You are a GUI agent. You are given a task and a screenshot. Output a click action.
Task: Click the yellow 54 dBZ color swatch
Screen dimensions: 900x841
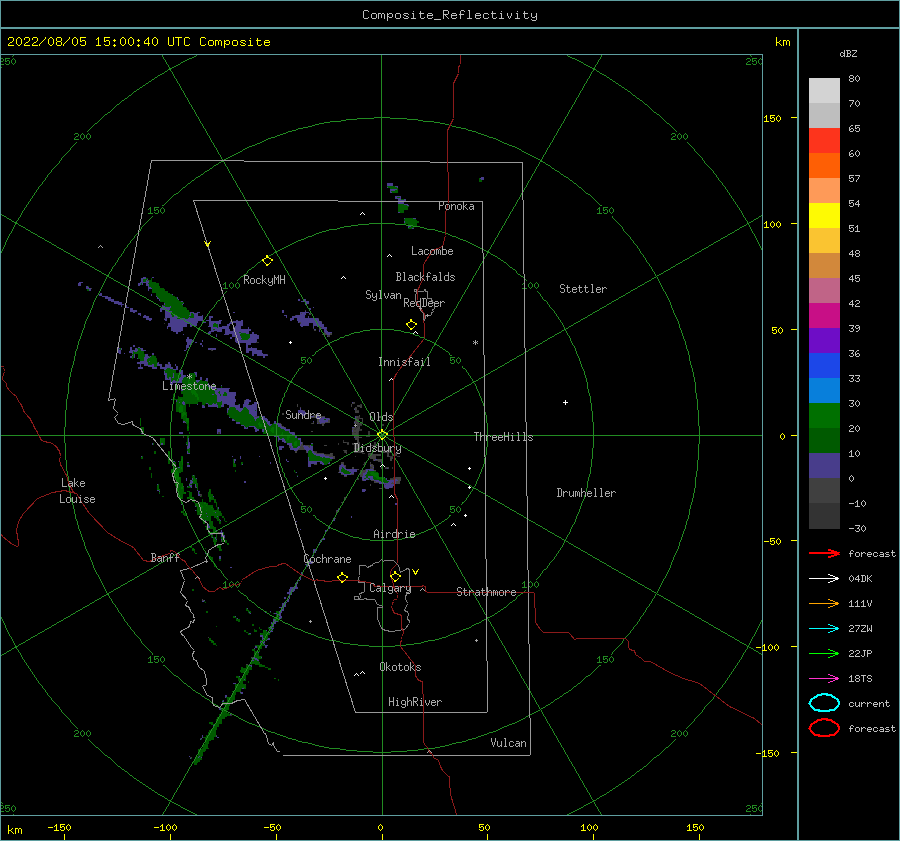(x=824, y=216)
